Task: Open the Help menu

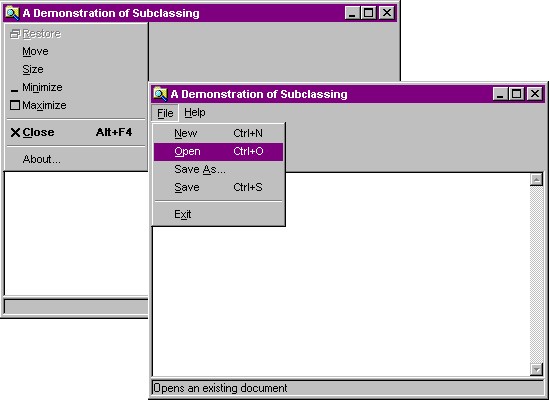Action: pos(195,113)
